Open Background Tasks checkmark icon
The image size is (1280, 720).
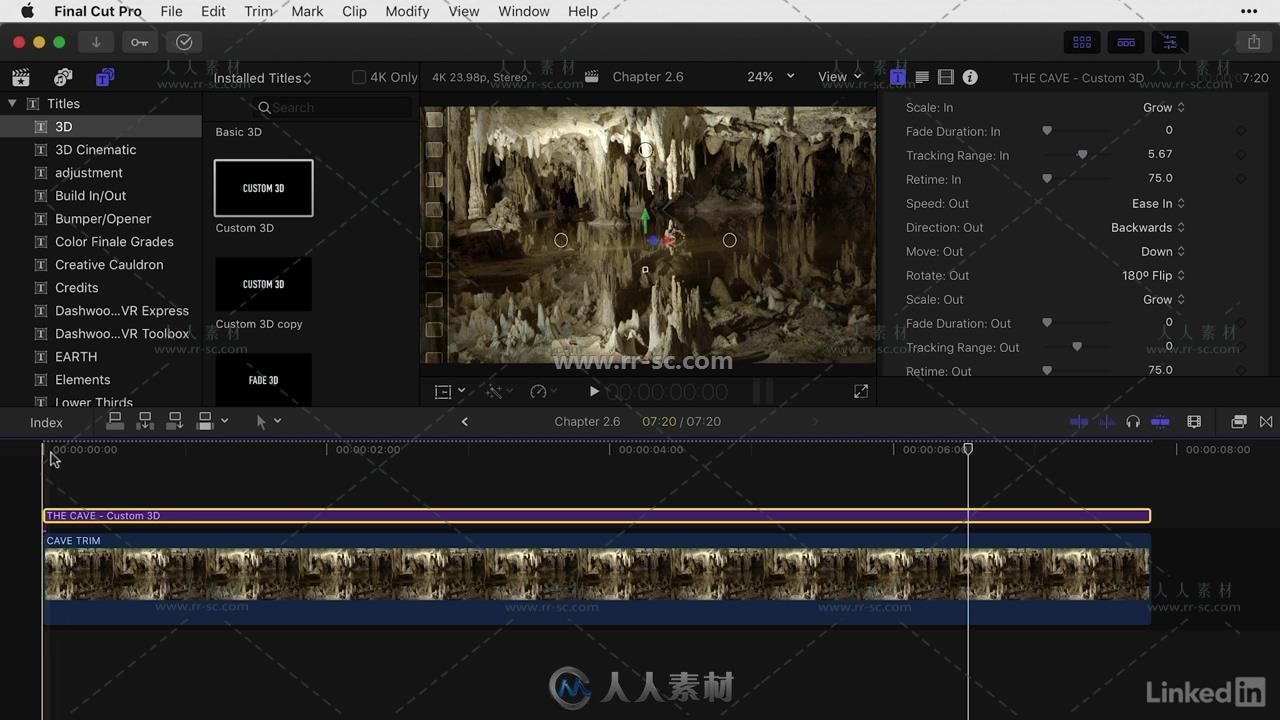(184, 42)
